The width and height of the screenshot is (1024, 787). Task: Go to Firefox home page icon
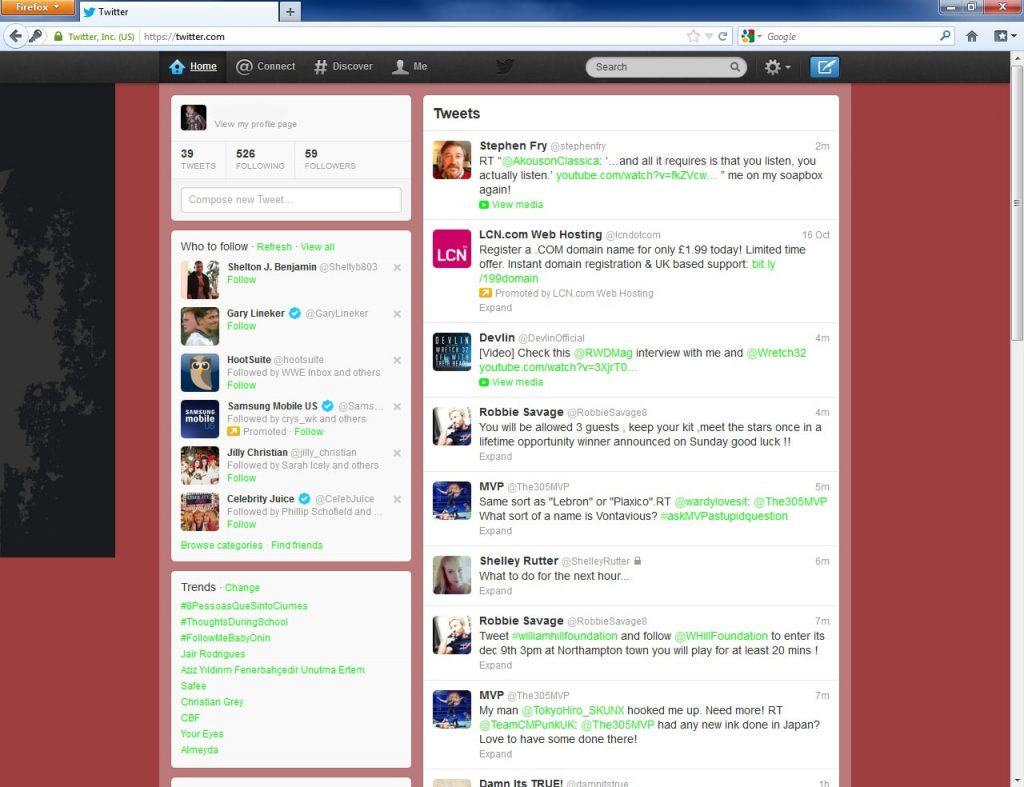coord(972,36)
